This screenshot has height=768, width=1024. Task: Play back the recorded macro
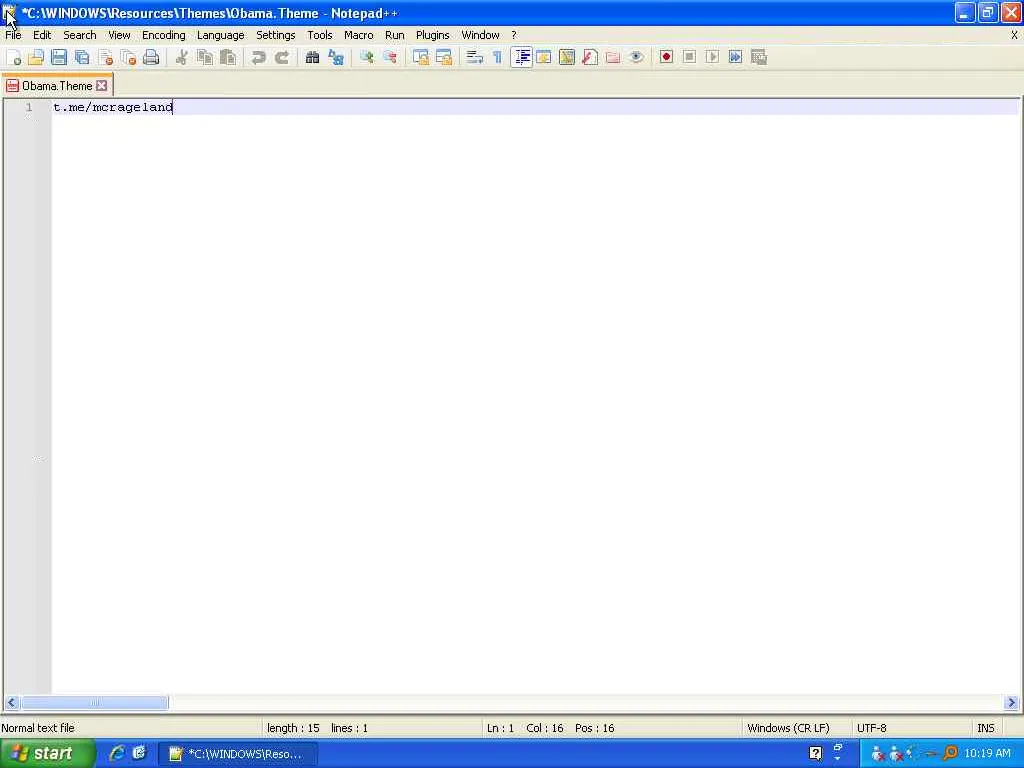[x=712, y=57]
